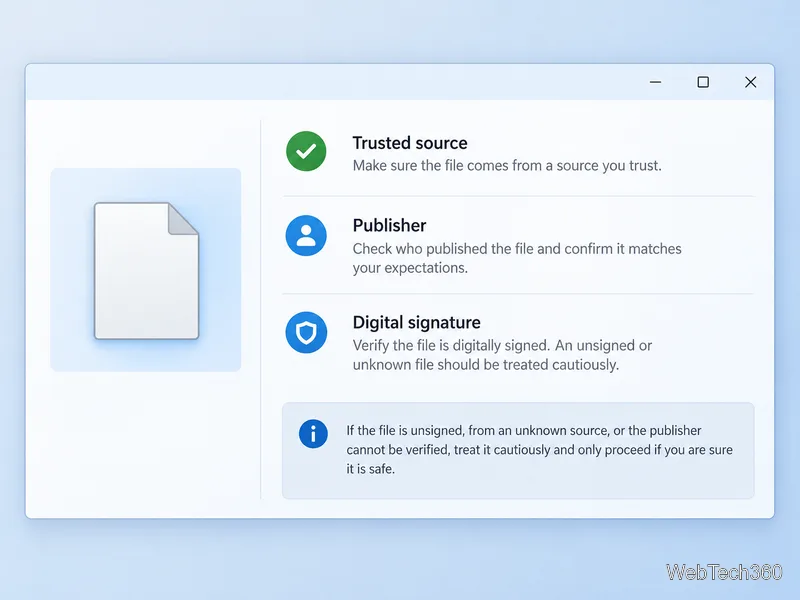Click the empty title bar area
This screenshot has height=600, width=800.
(x=332, y=82)
